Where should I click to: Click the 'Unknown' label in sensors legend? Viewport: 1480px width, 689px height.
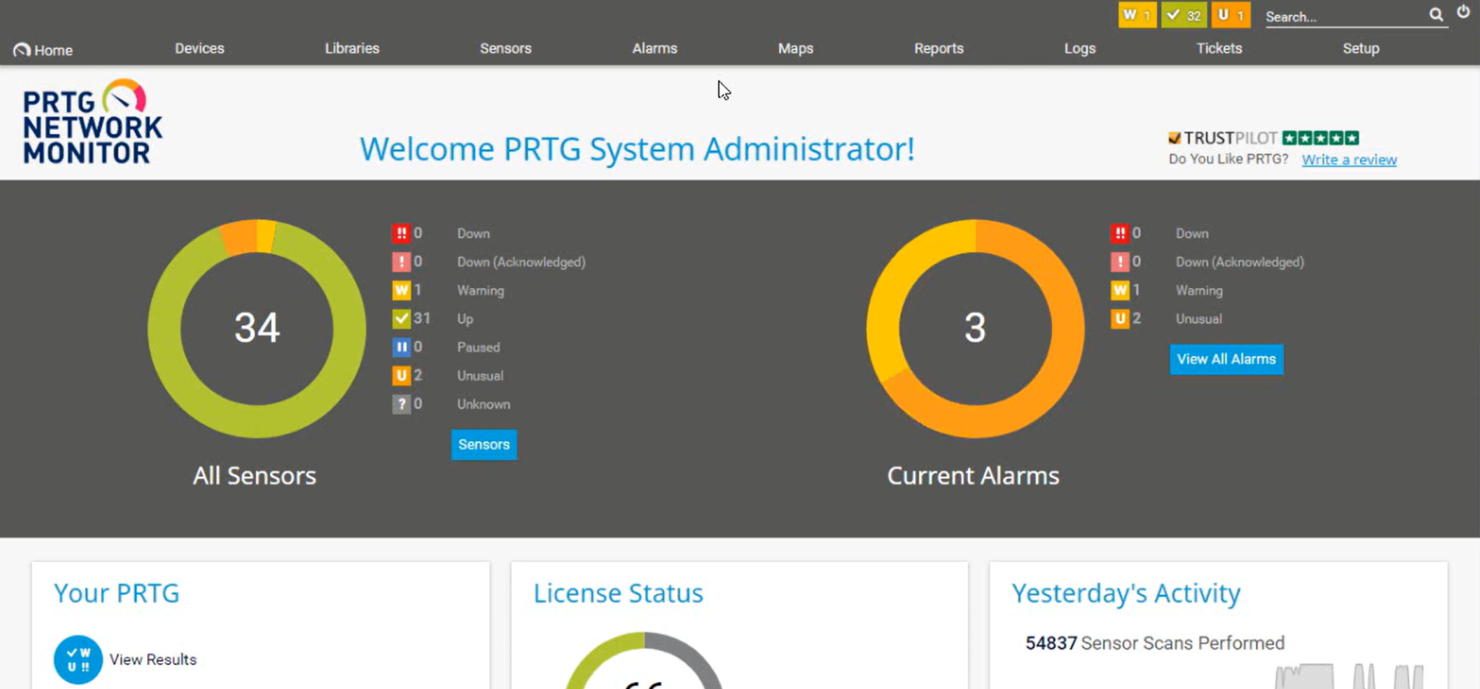(483, 404)
